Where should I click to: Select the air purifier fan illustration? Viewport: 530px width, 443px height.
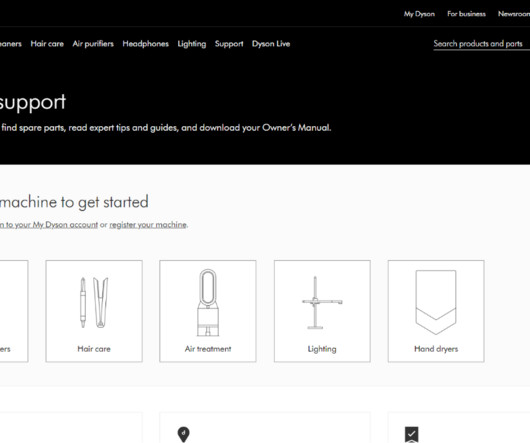coord(208,302)
